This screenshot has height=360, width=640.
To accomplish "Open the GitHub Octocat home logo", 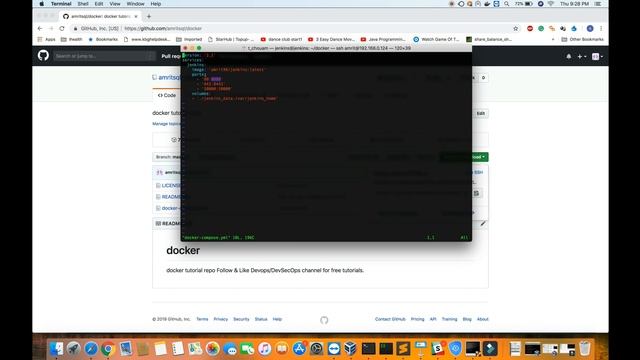I will tap(43, 56).
